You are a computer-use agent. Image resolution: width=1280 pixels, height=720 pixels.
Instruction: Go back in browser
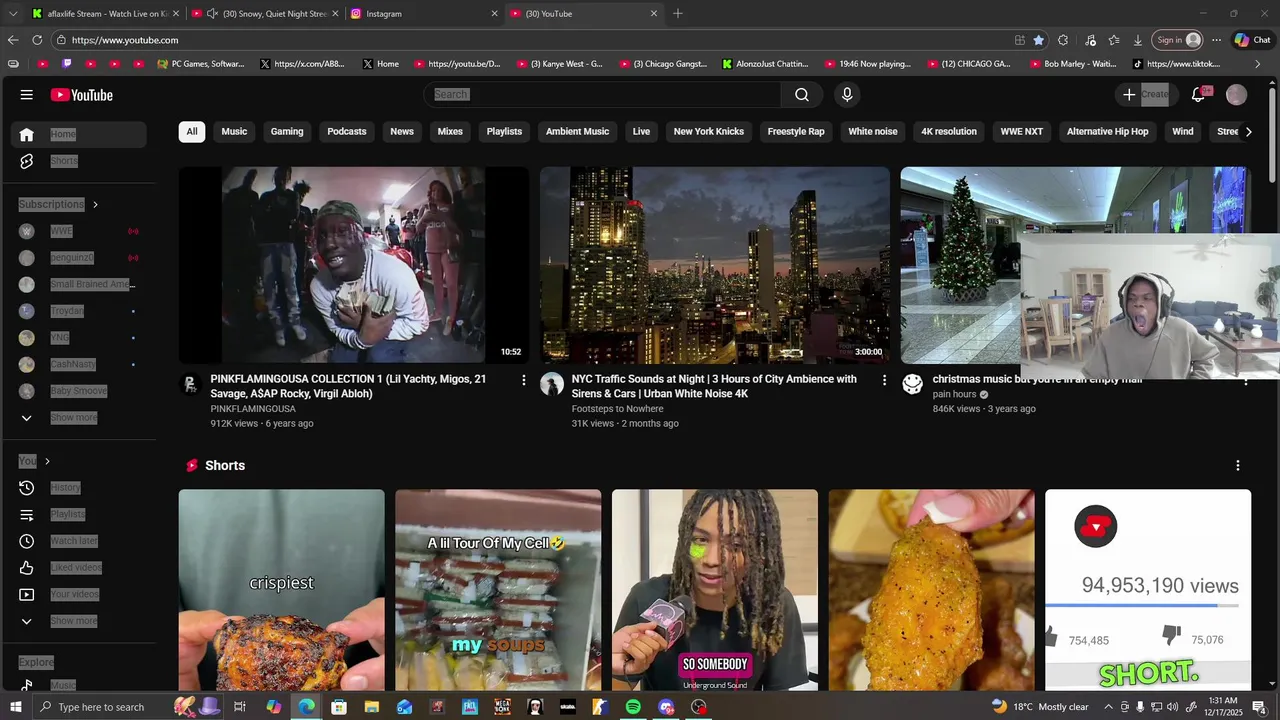[13, 40]
